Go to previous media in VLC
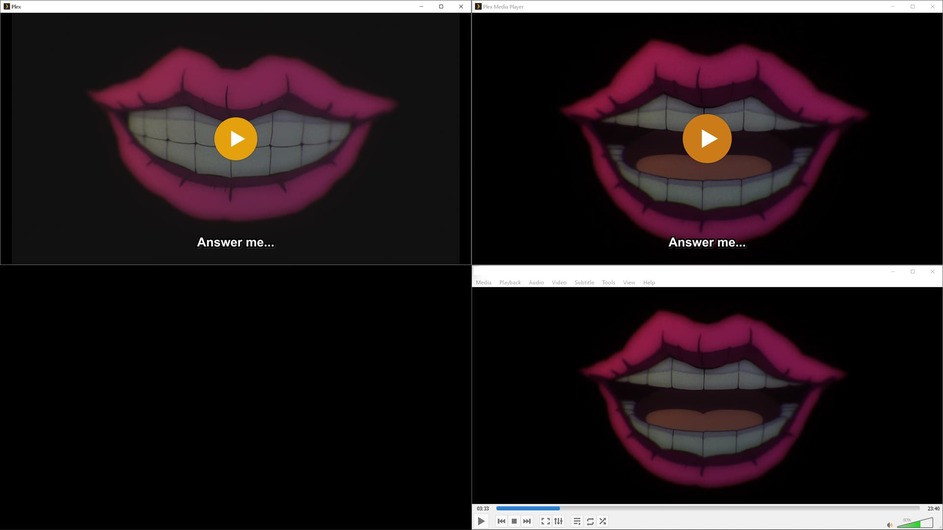 (501, 521)
